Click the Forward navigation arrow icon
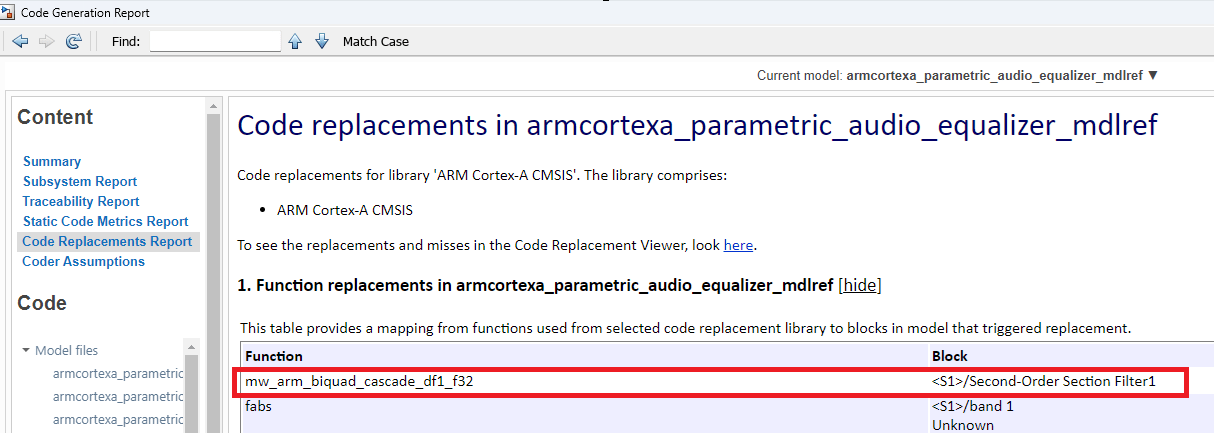The image size is (1214, 433). coord(46,41)
